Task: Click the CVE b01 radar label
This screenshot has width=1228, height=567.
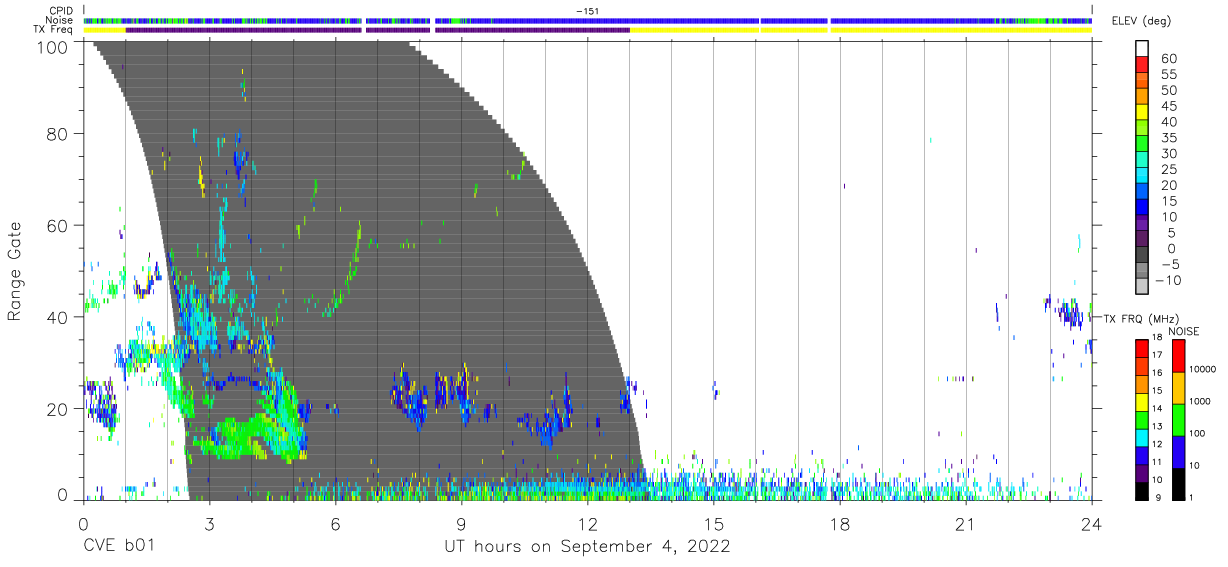Action: click(x=119, y=547)
